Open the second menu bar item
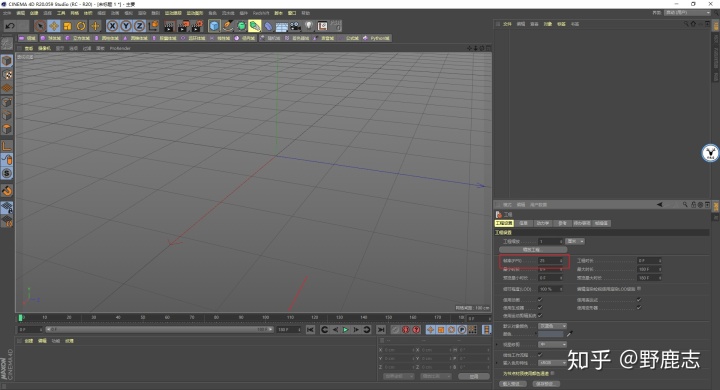The width and height of the screenshot is (720, 390). click(x=21, y=13)
